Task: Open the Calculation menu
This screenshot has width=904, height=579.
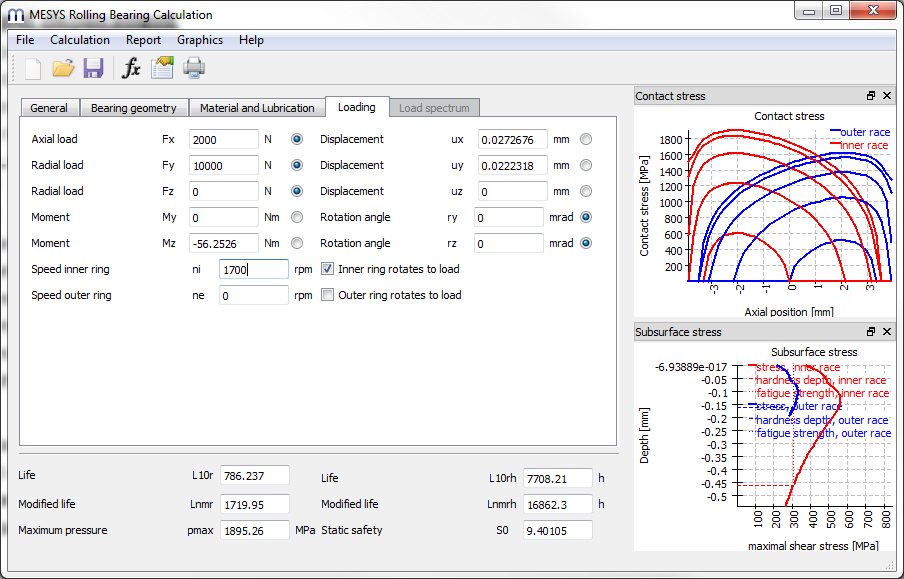Action: pyautogui.click(x=80, y=40)
